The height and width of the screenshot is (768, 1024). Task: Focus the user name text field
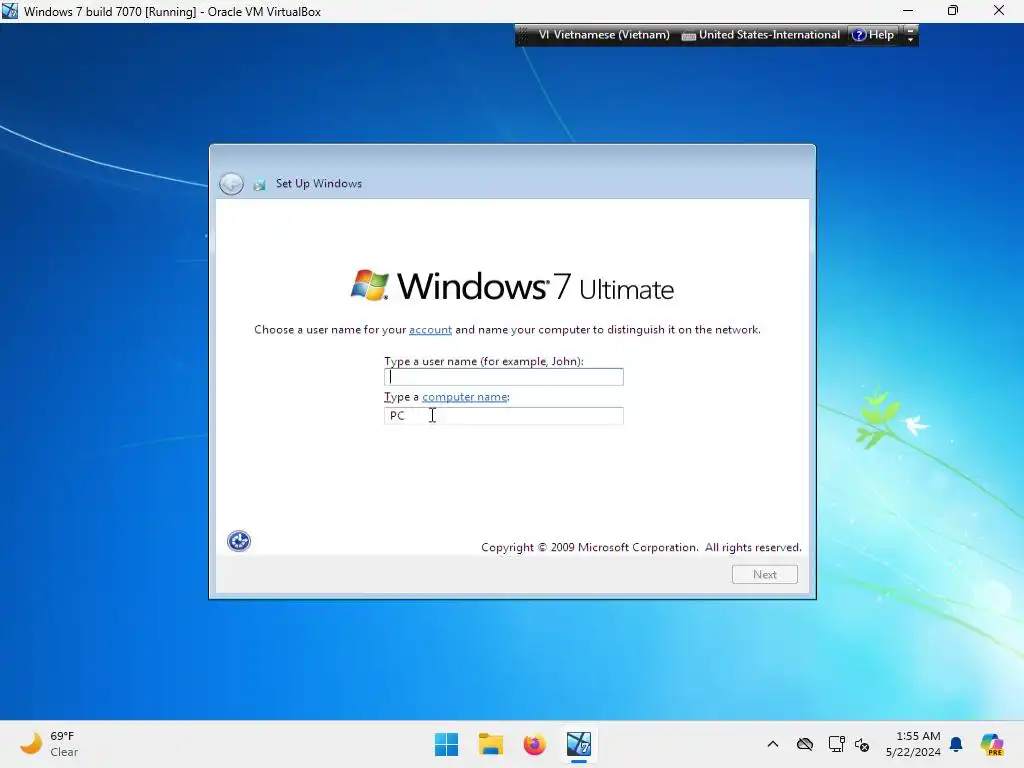point(504,377)
